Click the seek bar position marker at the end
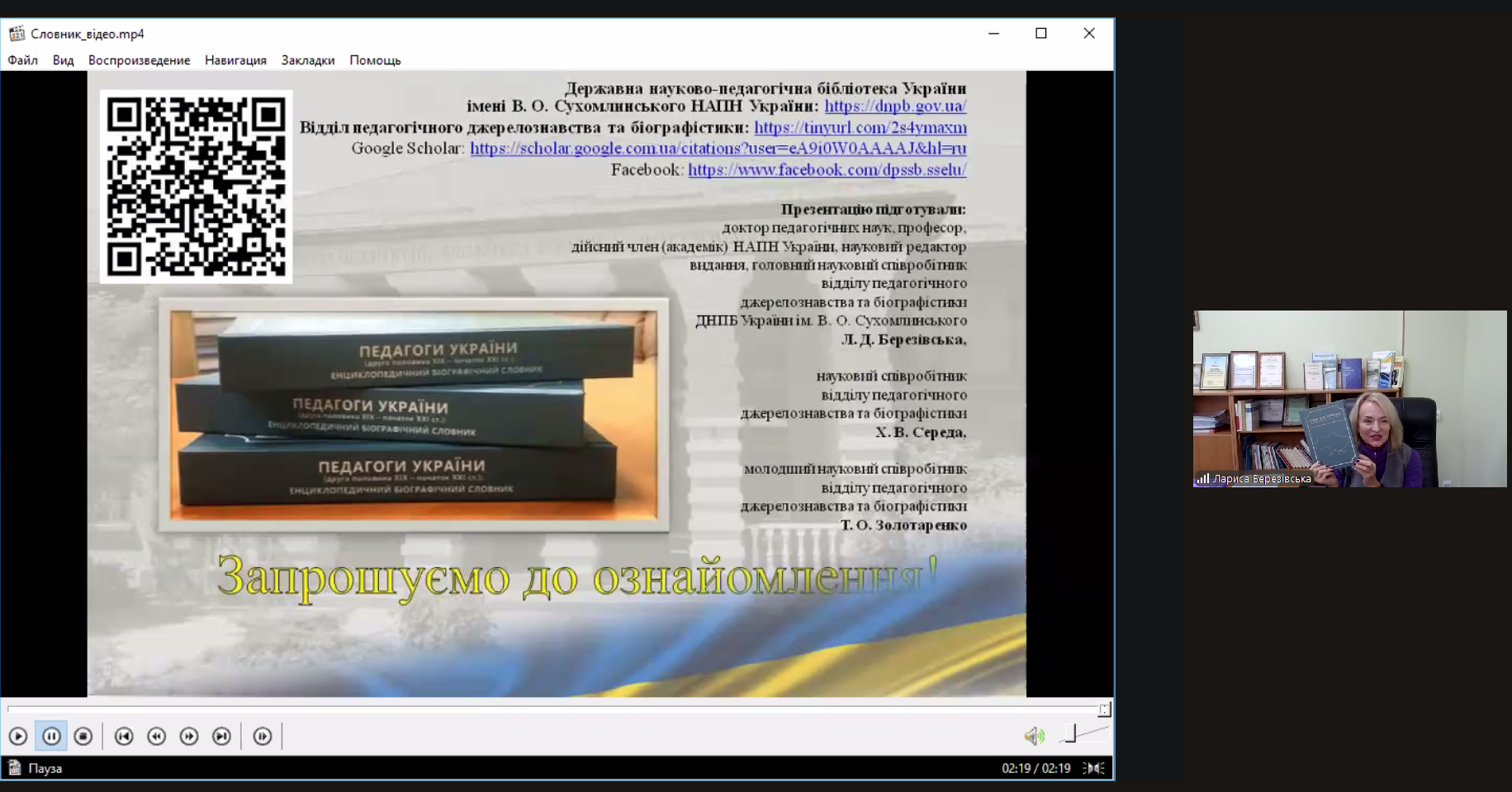 pyautogui.click(x=1104, y=709)
